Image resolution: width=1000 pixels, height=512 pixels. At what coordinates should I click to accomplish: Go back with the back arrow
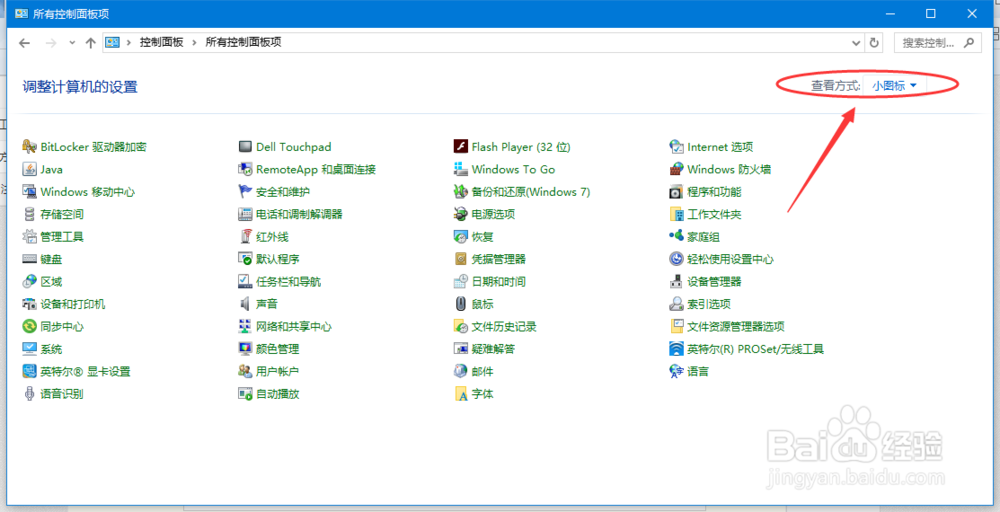(x=24, y=43)
